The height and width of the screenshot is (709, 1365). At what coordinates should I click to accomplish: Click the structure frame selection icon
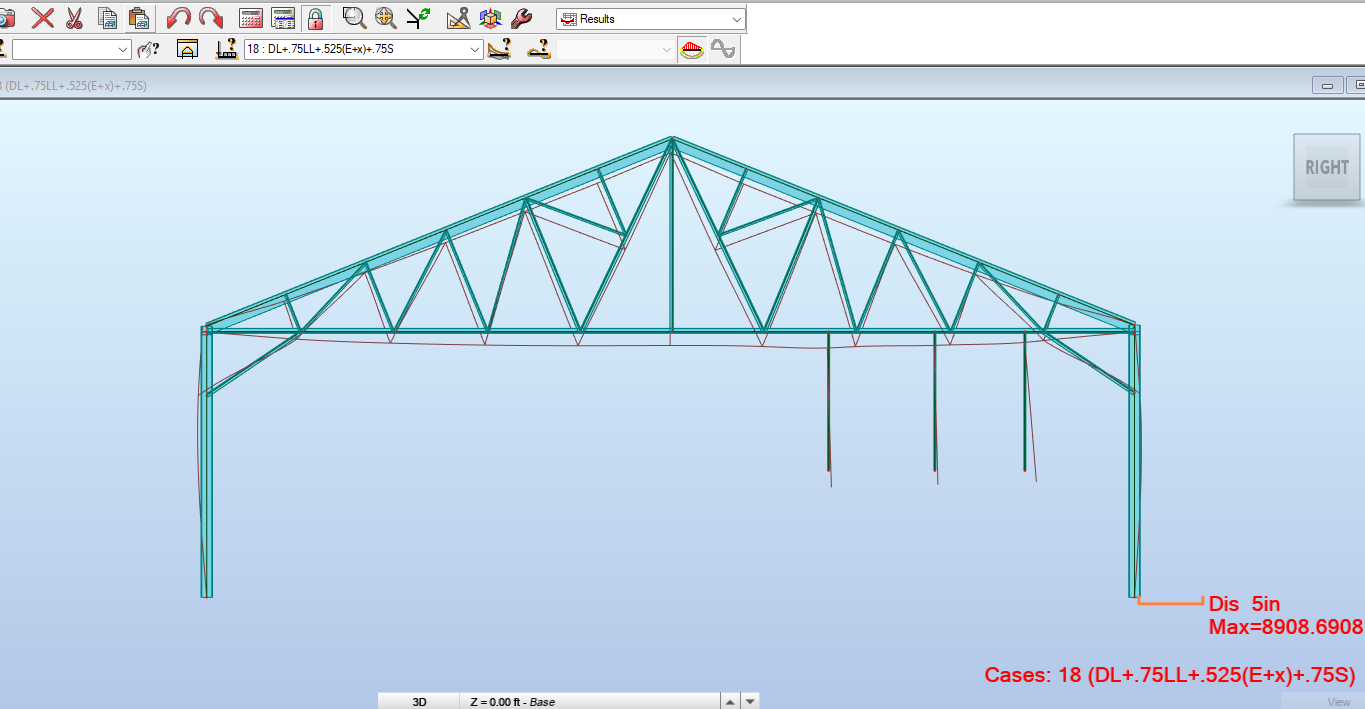(x=187, y=49)
